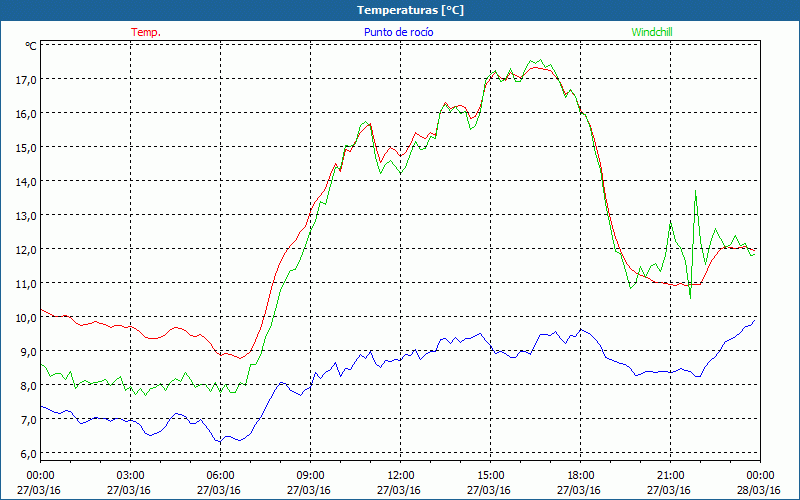Click the 28/03/16 date label
Image resolution: width=800 pixels, height=500 pixels.
[x=760, y=490]
